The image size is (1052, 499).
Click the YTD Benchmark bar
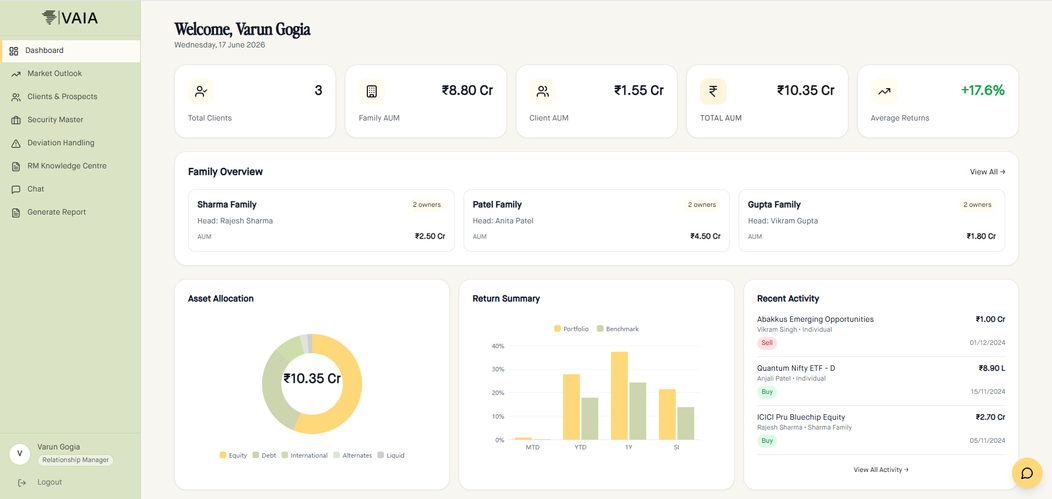tap(589, 419)
